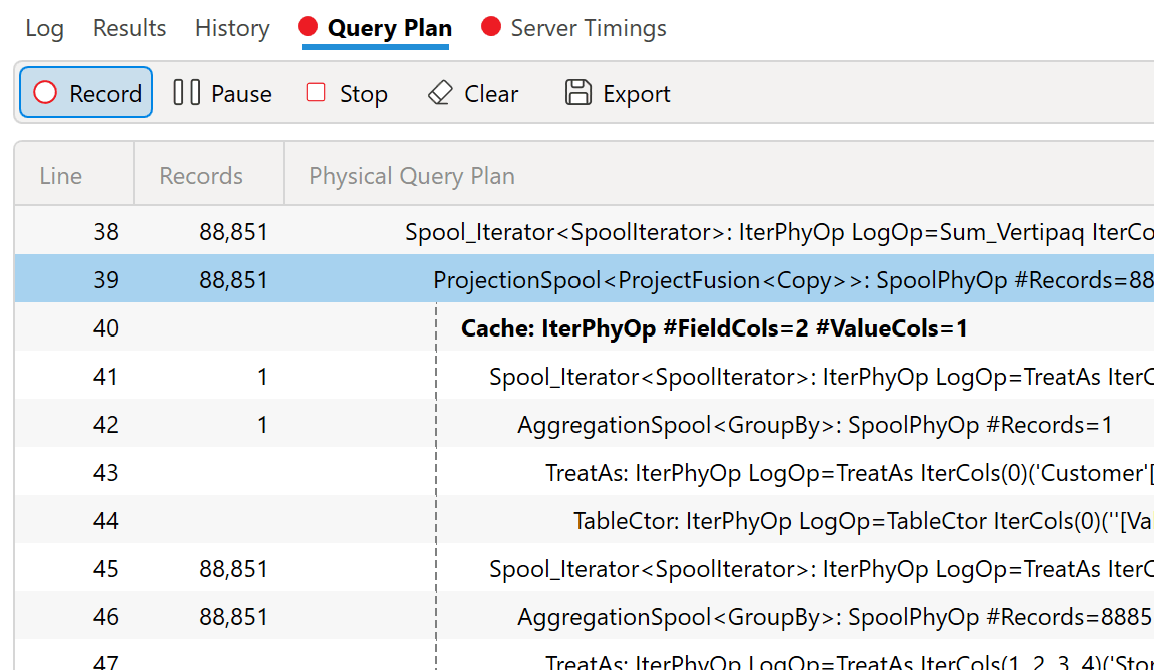1154x670 pixels.
Task: Click red recording dot on Query Plan tab
Action: pos(308,27)
